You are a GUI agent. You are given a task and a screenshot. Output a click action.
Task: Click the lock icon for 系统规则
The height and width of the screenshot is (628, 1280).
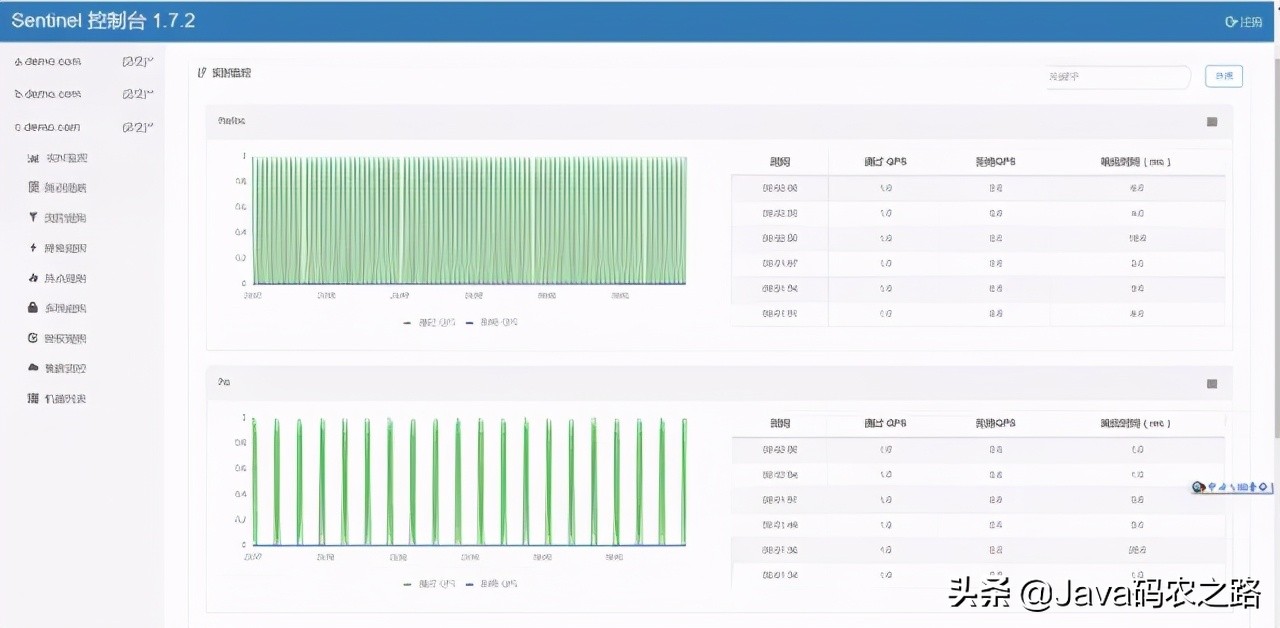point(33,308)
